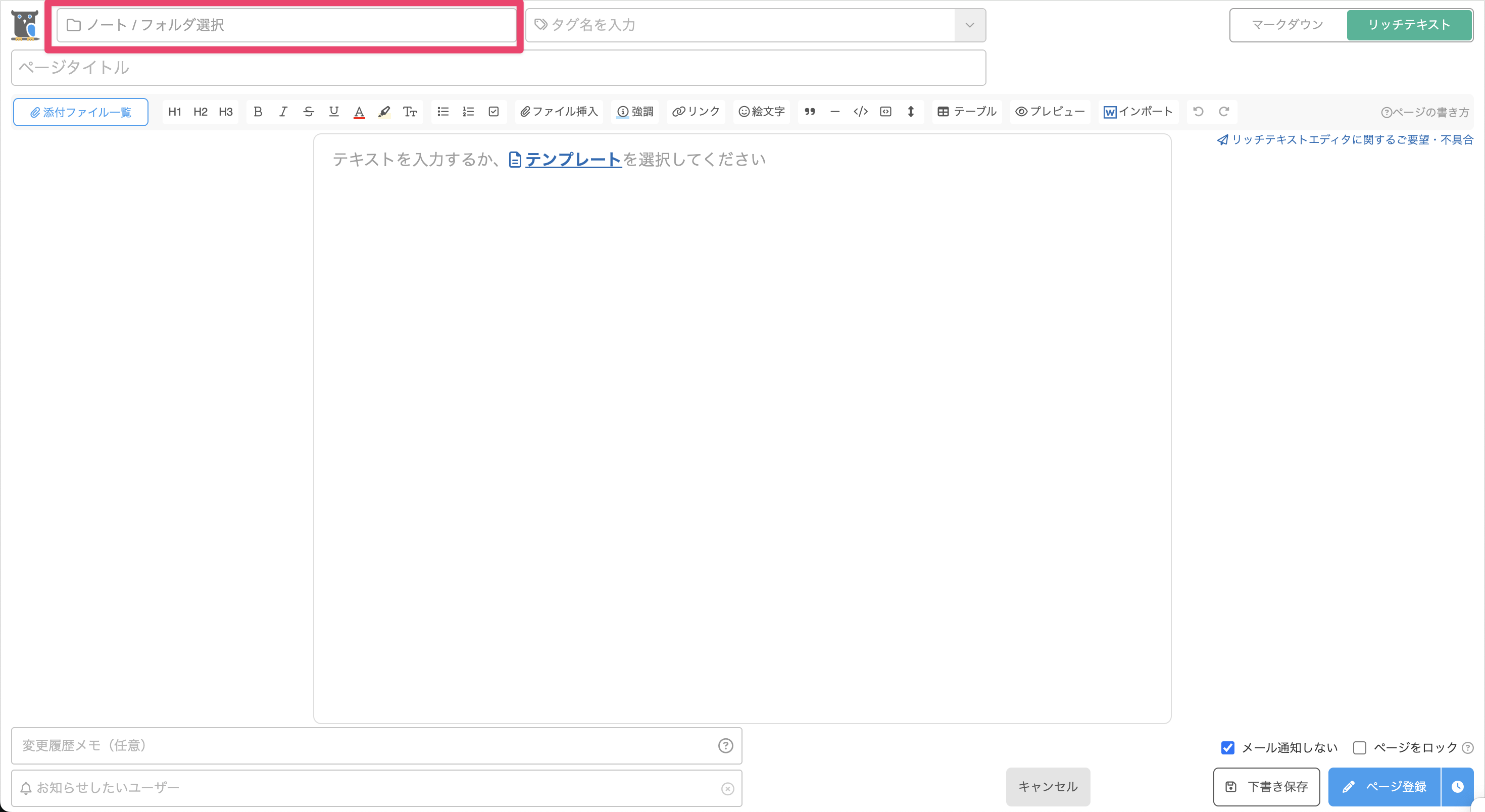Toggle the checklist formatting in the toolbar
This screenshot has width=1485, height=812.
click(x=493, y=112)
